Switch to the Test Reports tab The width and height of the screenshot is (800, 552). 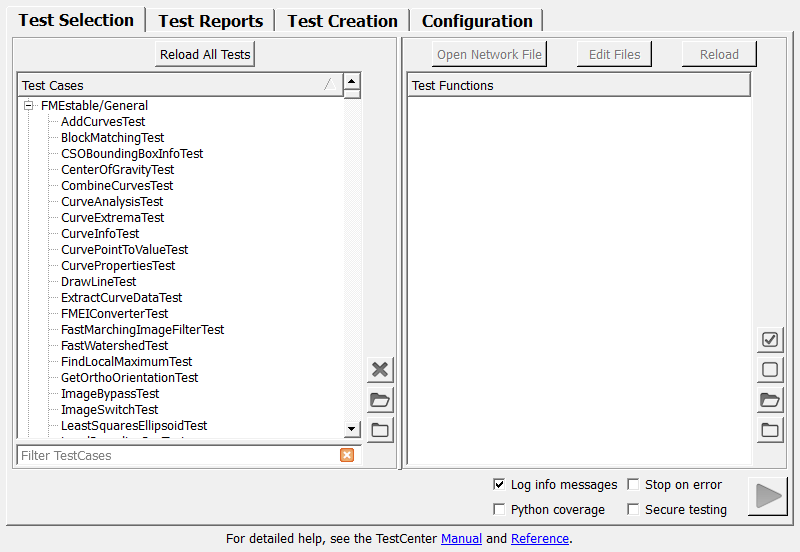click(x=211, y=21)
